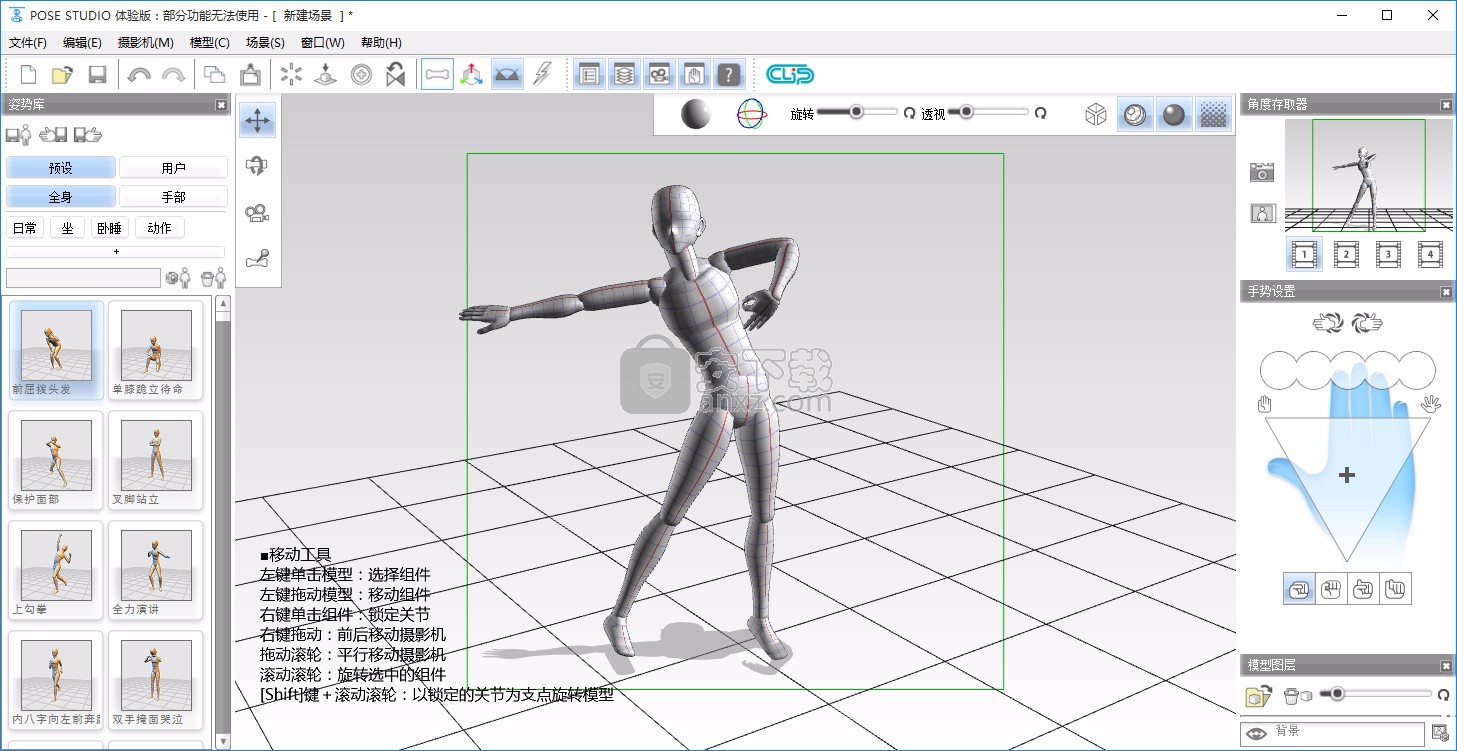Click the paste clipboard icon
1457x751 pixels.
(250, 75)
